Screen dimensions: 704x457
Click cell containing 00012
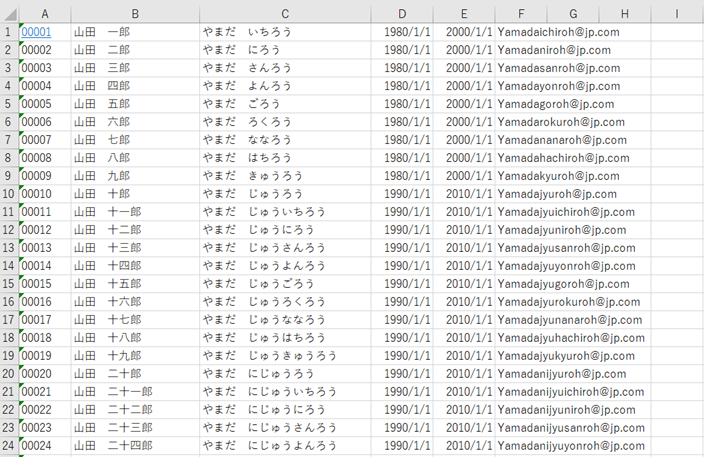pyautogui.click(x=45, y=230)
